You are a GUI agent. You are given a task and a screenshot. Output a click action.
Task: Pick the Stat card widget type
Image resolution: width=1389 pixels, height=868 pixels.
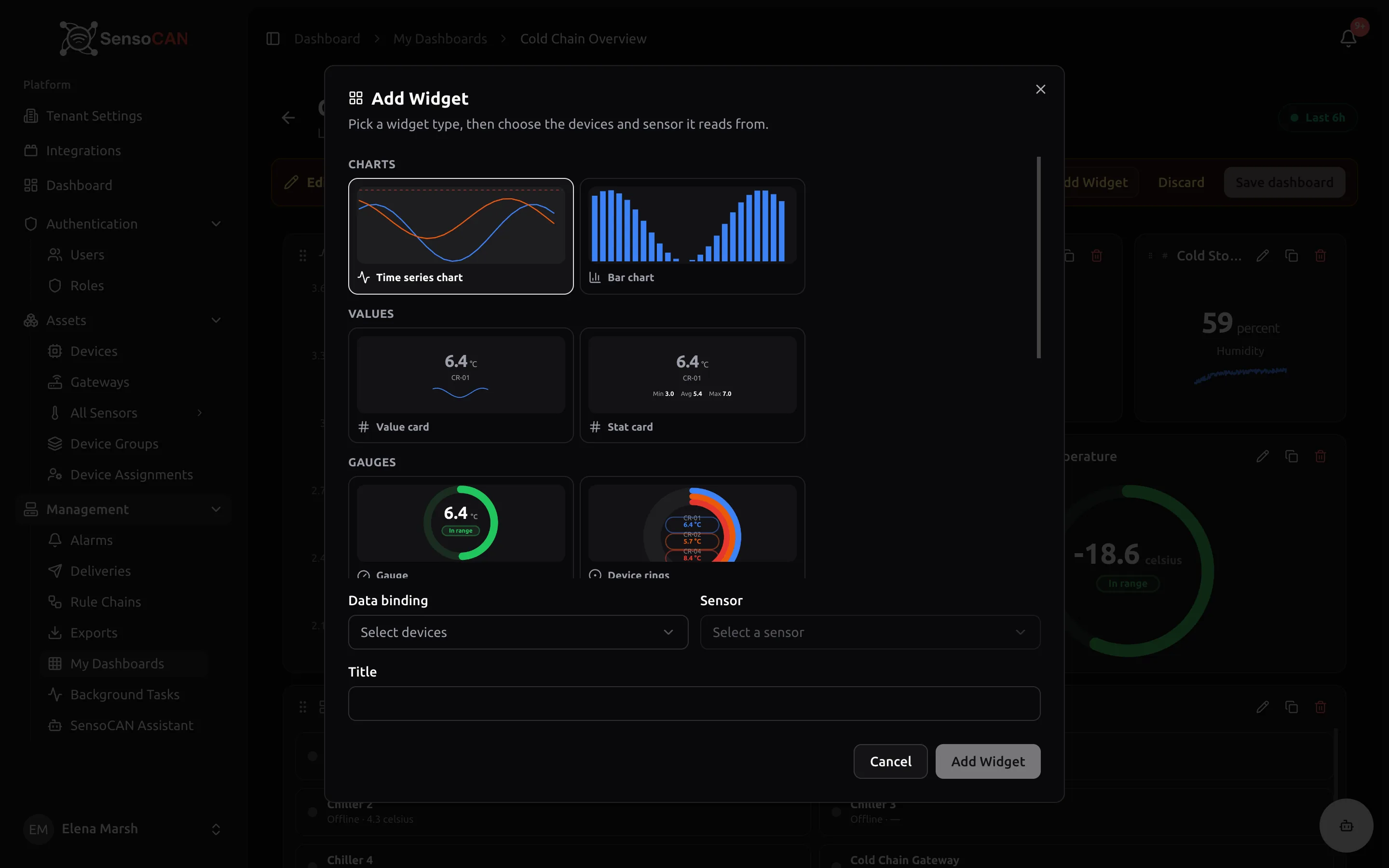(x=692, y=385)
